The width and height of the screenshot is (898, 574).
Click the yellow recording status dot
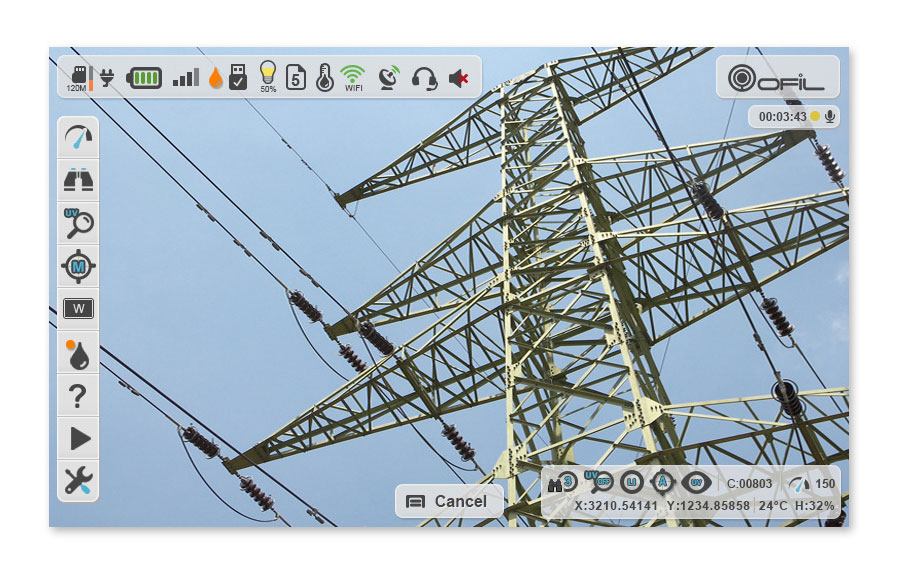(815, 116)
